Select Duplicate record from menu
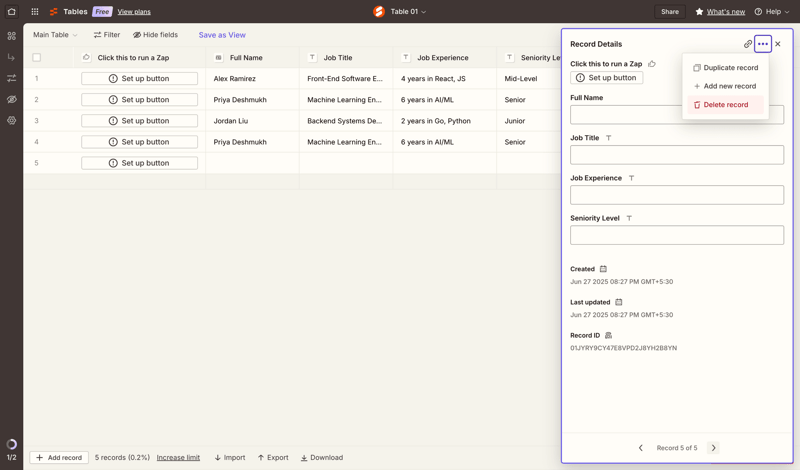 pos(726,67)
